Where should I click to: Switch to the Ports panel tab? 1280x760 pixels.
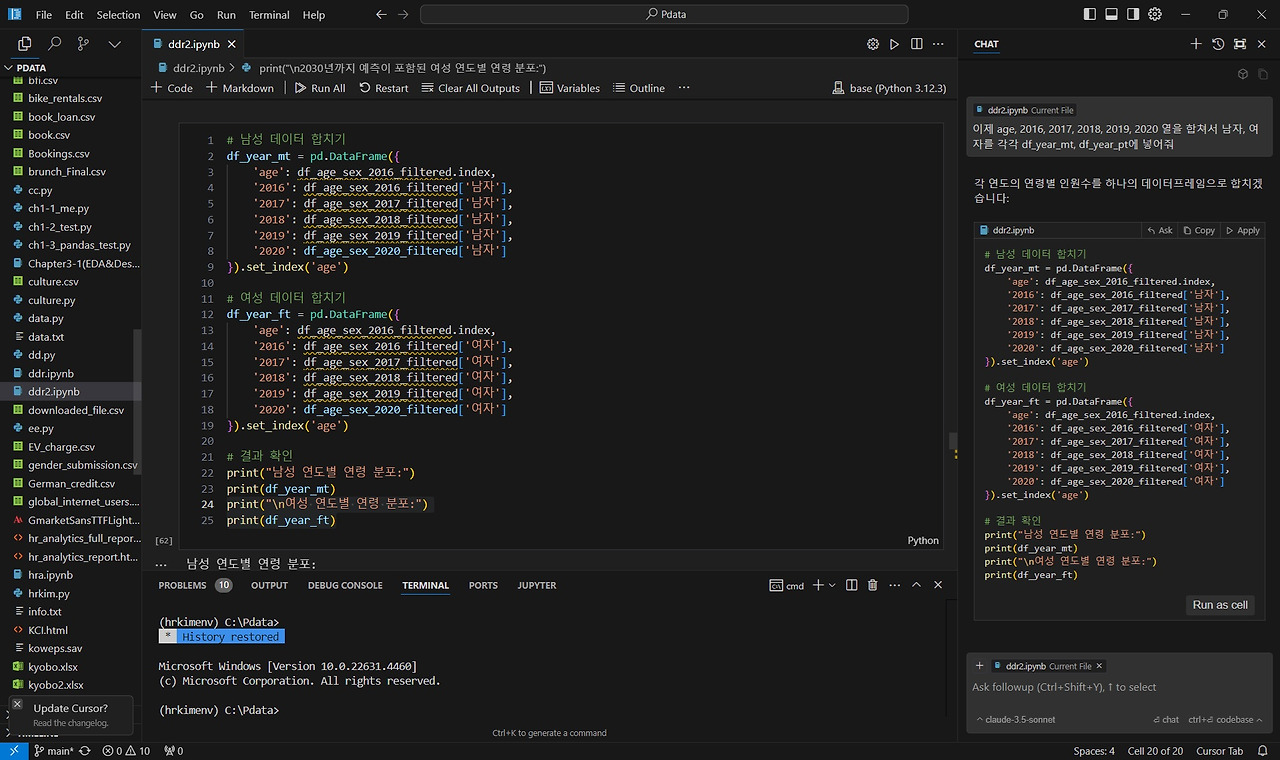coord(483,585)
